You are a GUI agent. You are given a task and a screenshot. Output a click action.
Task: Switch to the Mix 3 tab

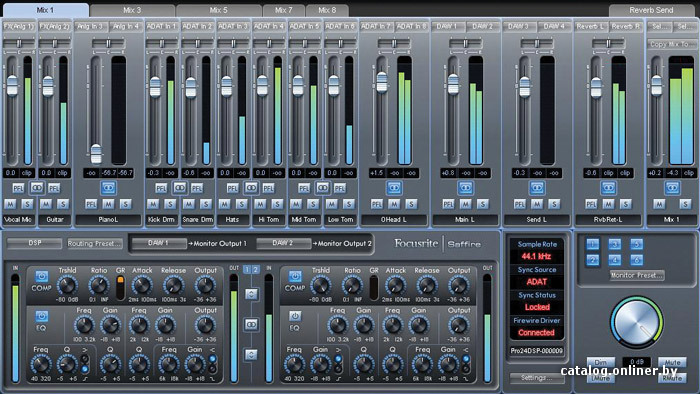tap(132, 10)
